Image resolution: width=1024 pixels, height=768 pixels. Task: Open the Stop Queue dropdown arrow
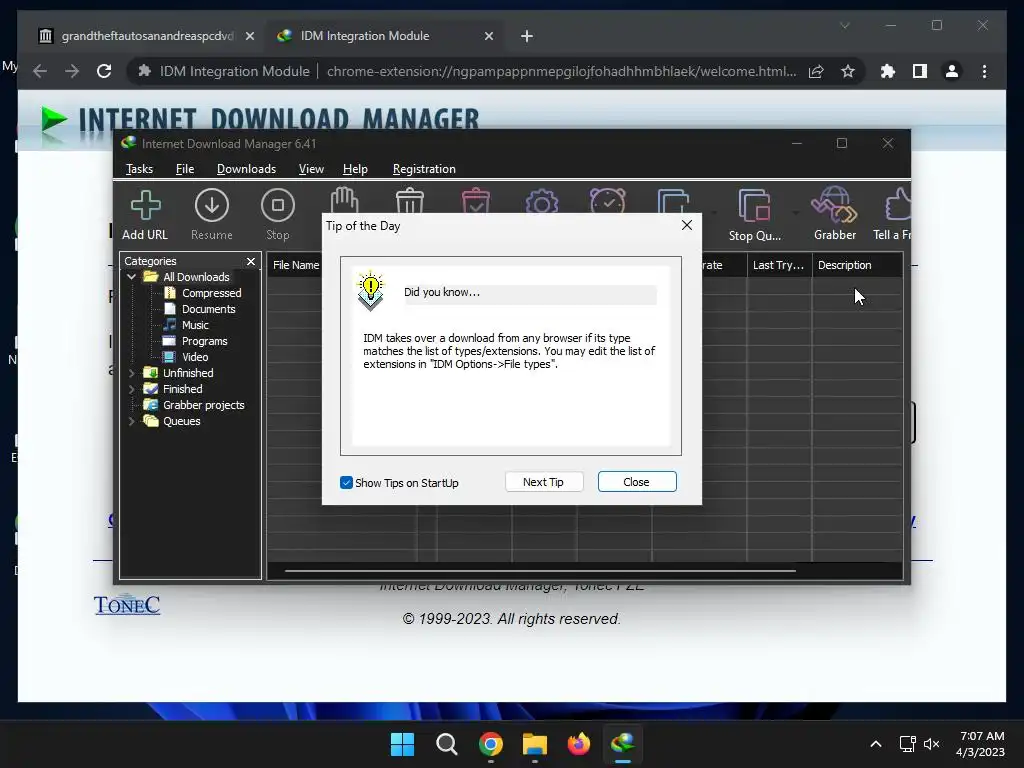pos(795,213)
